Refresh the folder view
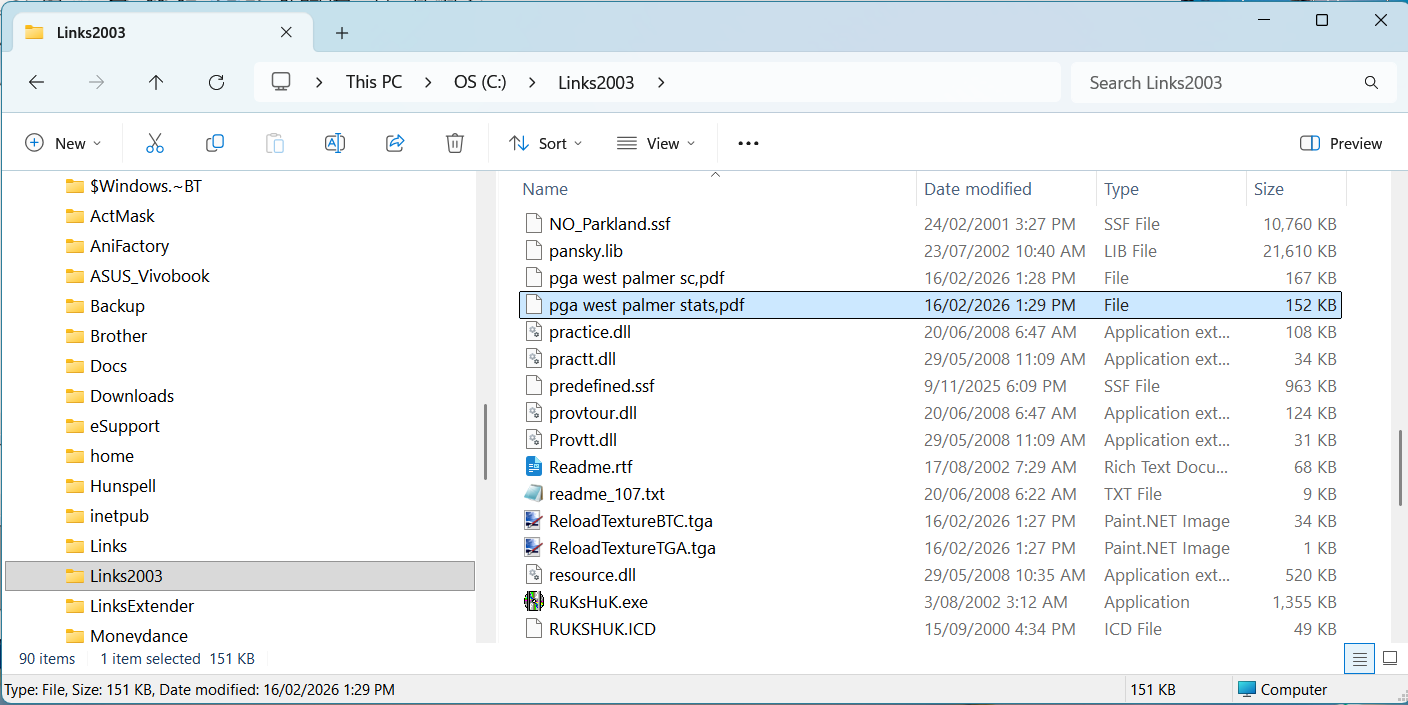This screenshot has height=705, width=1408. [216, 82]
